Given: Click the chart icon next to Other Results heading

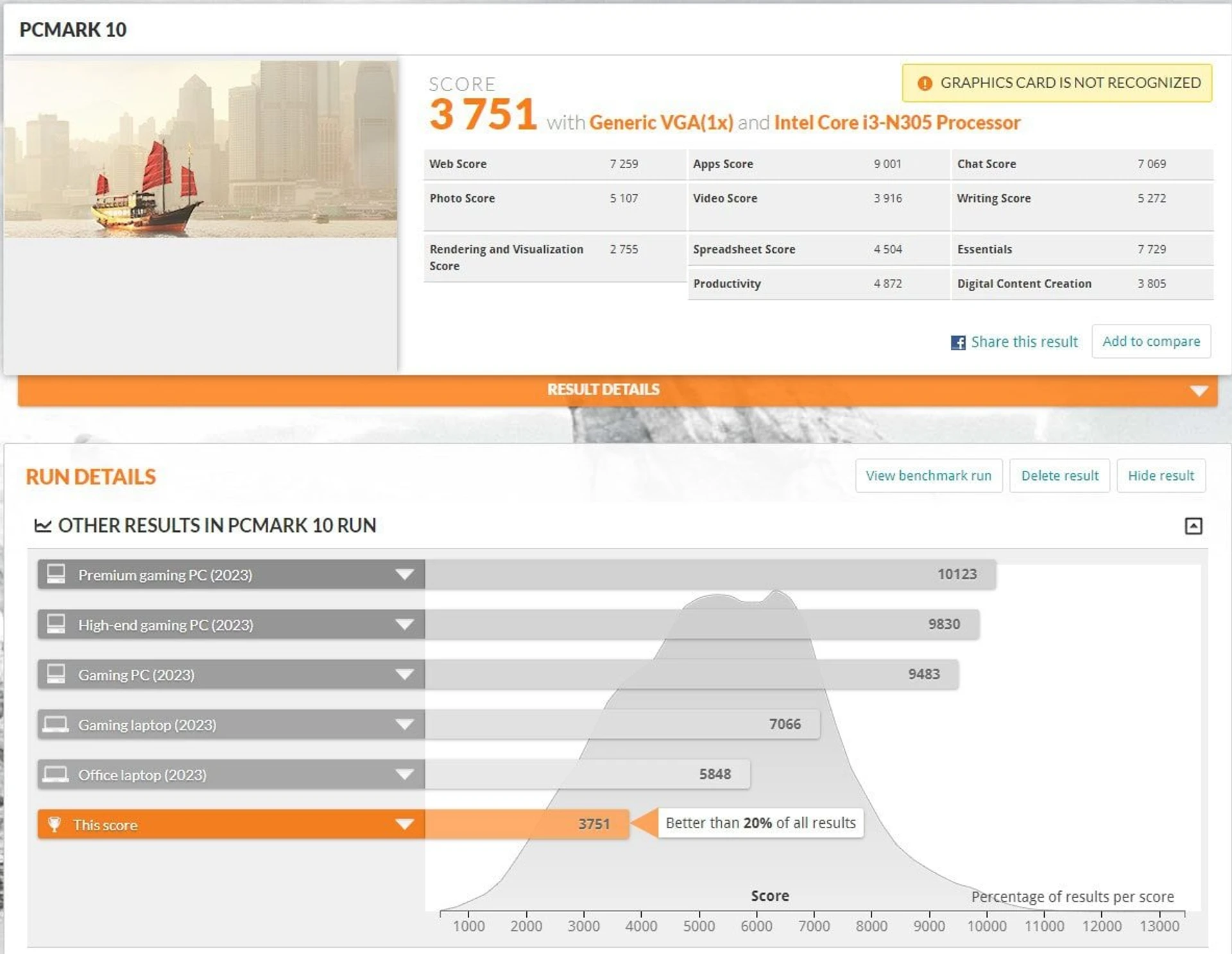Looking at the screenshot, I should pos(42,525).
